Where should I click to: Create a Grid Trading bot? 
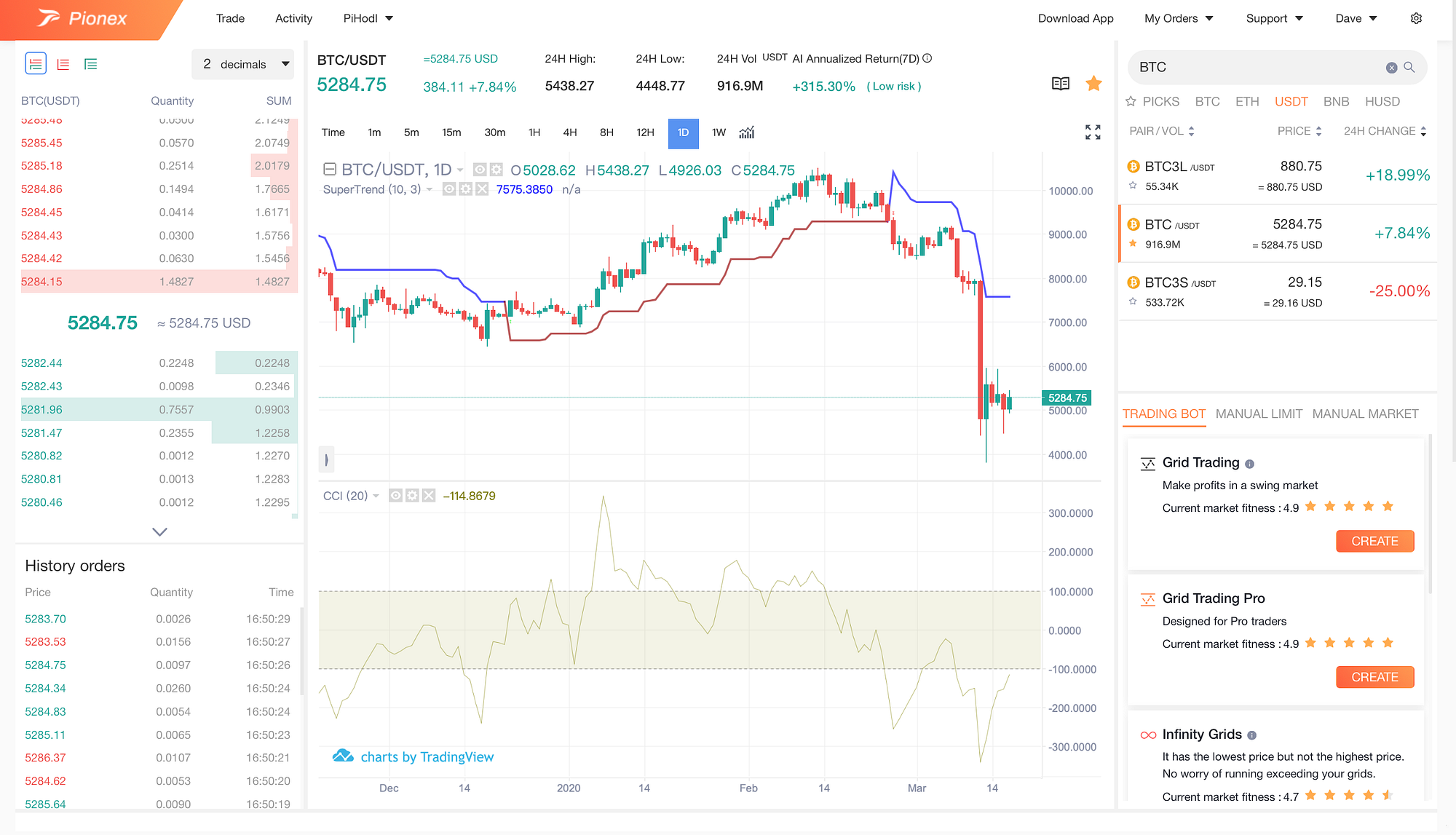(1374, 541)
